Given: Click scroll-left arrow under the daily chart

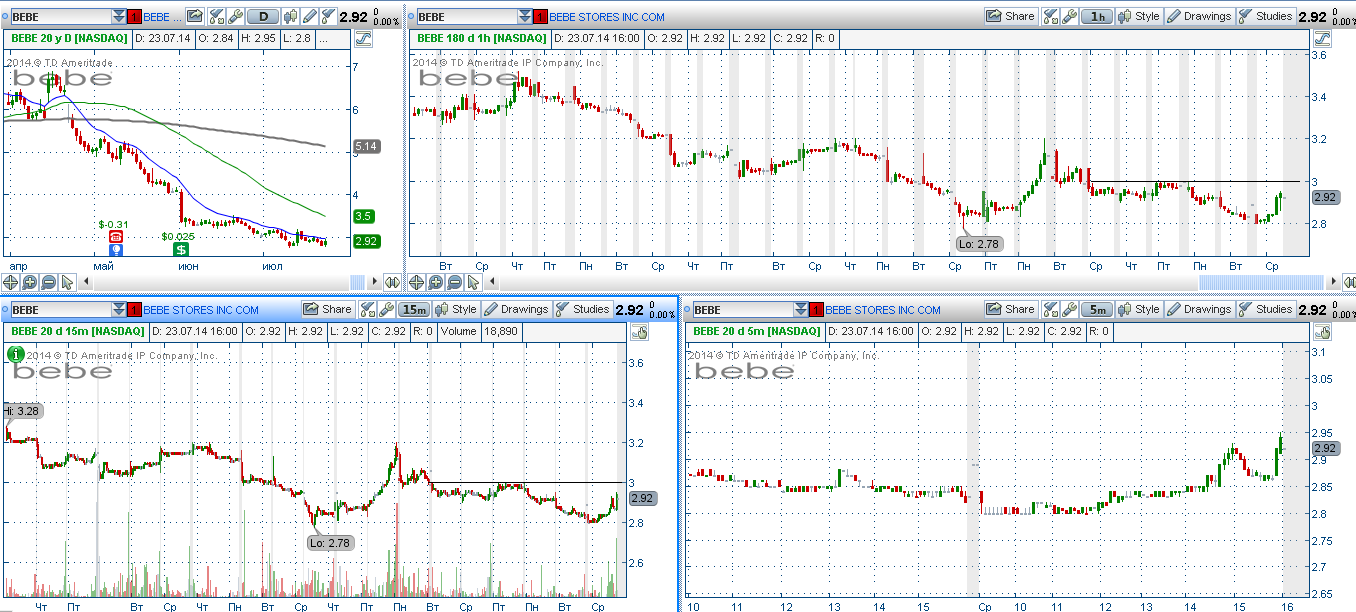Looking at the screenshot, I should tap(86, 283).
